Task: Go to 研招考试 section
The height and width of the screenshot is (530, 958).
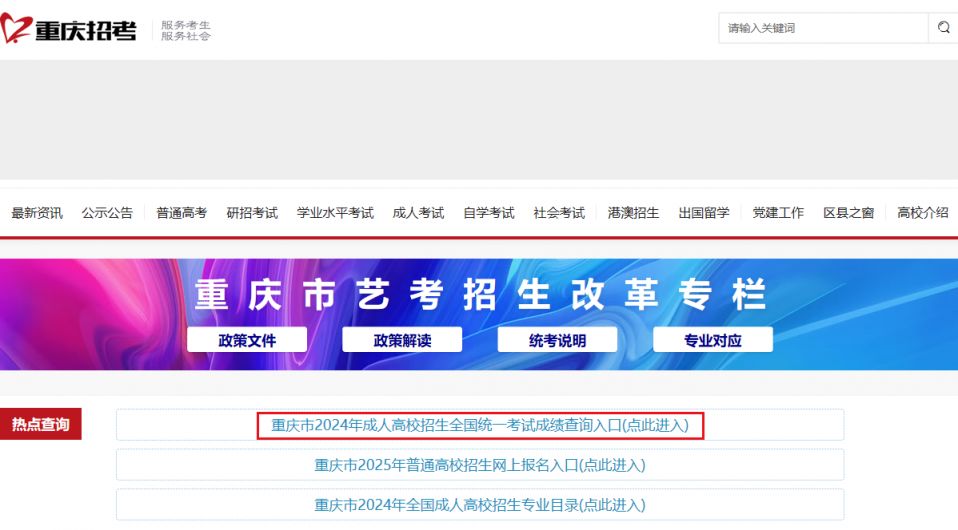Action: point(252,213)
